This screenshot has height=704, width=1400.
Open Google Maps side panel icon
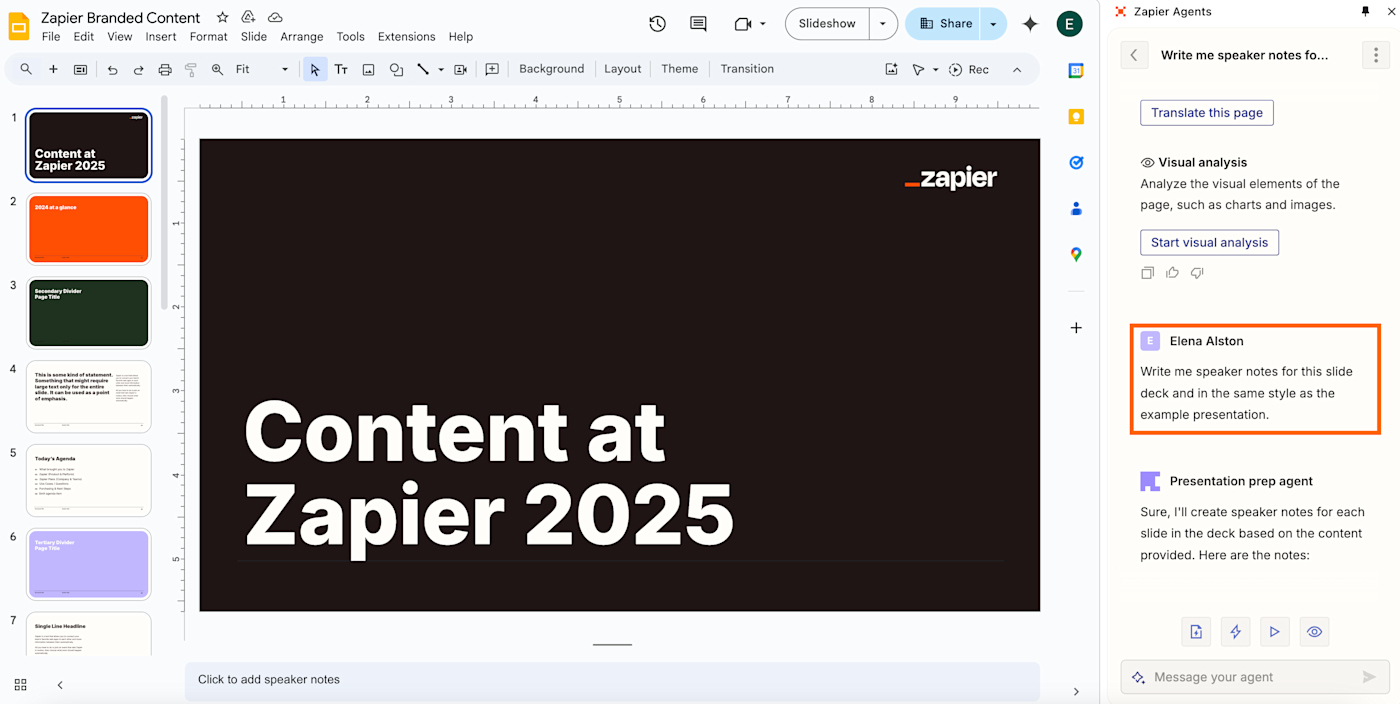[1076, 254]
